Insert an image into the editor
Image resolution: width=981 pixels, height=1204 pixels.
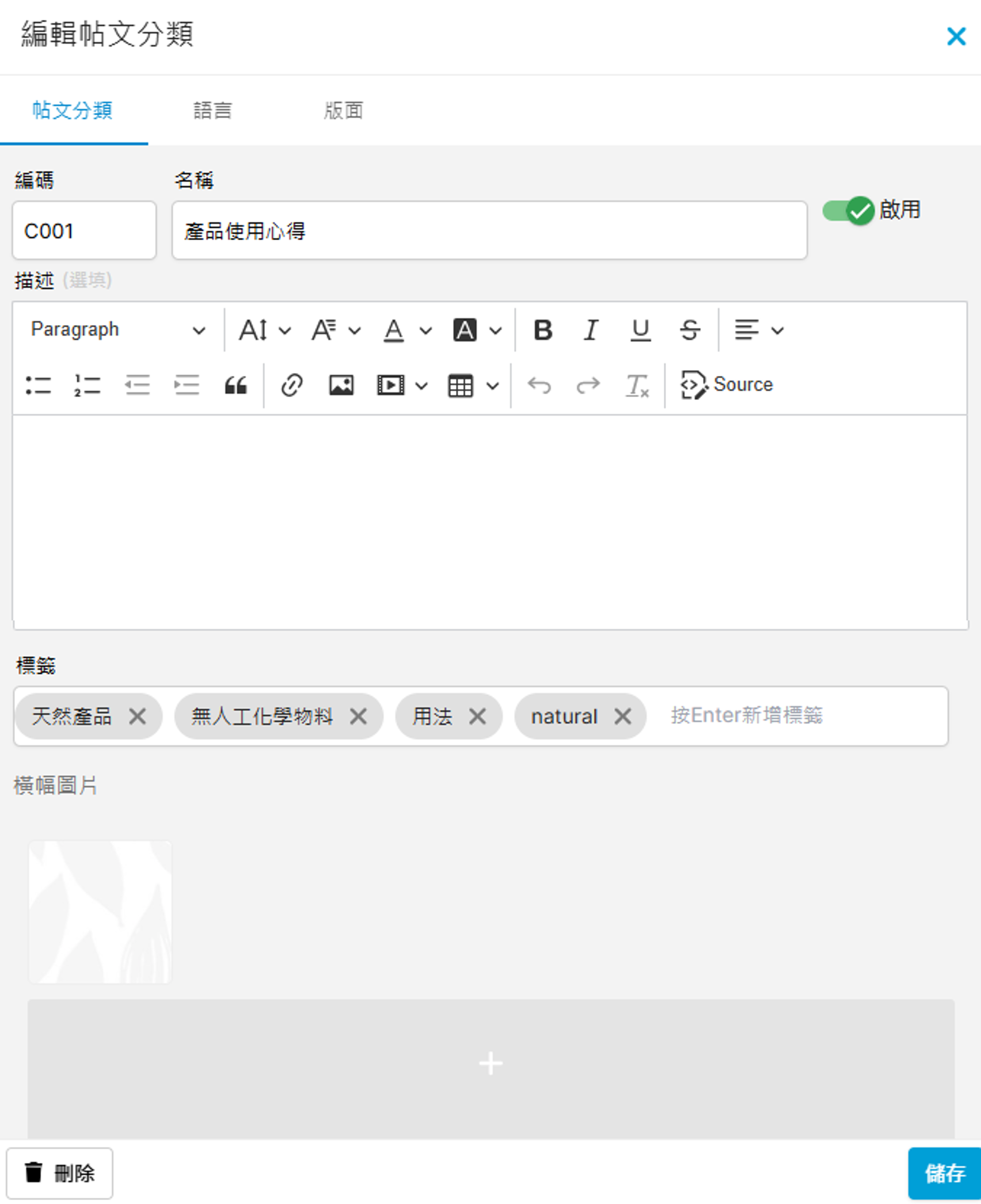pos(341,385)
